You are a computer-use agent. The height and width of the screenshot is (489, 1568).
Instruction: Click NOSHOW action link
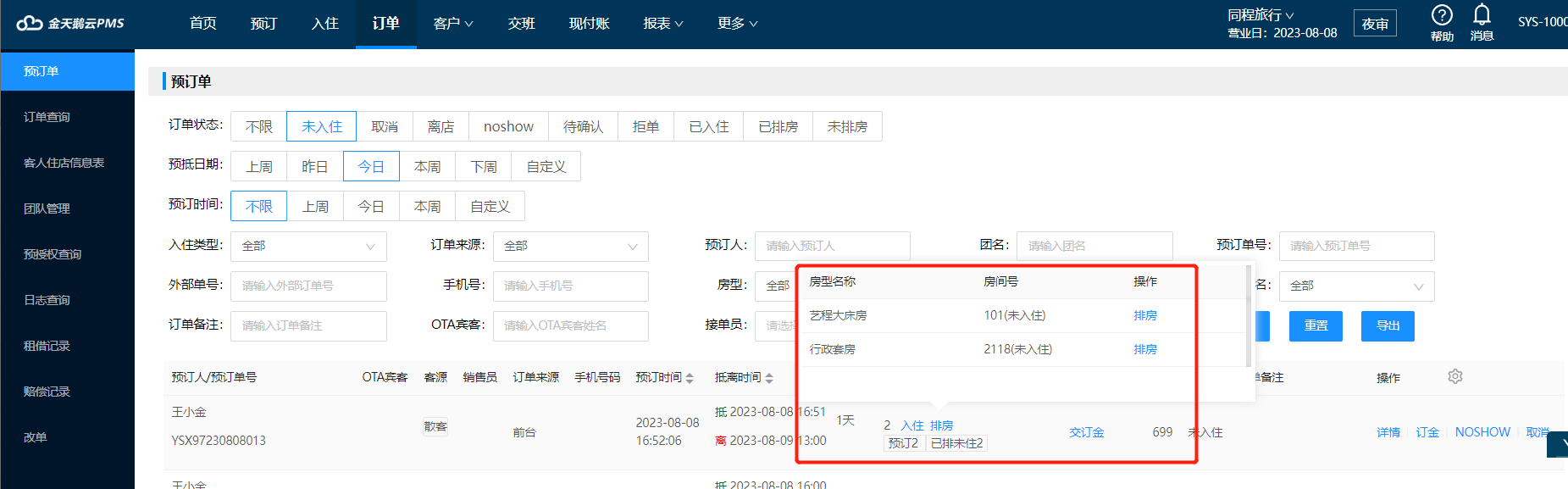coord(1482,432)
